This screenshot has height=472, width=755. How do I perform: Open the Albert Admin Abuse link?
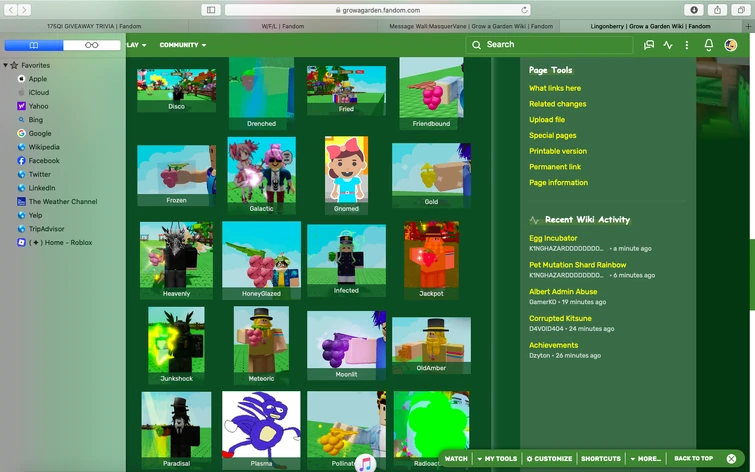[563, 291]
